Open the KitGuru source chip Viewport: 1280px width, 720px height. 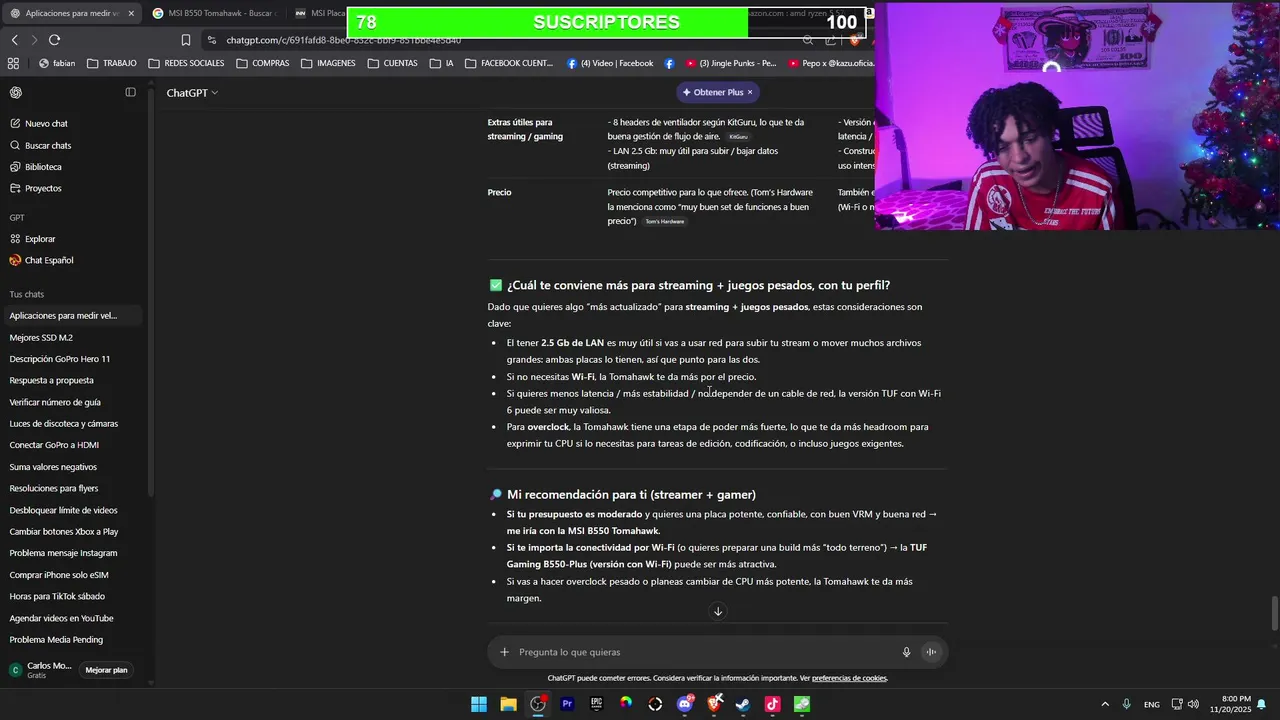738,137
